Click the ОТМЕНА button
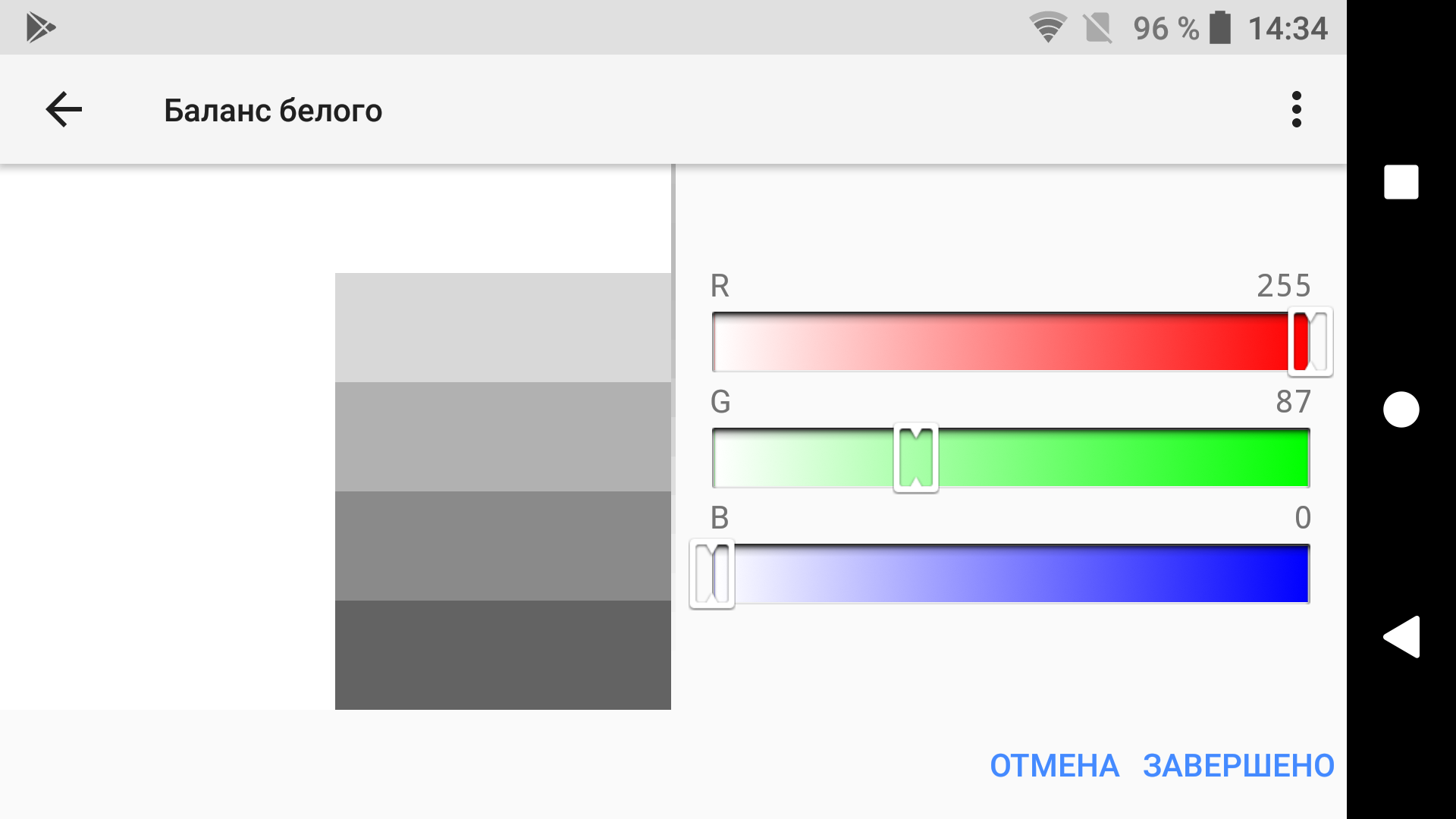This screenshot has width=1456, height=819. coord(1054,766)
